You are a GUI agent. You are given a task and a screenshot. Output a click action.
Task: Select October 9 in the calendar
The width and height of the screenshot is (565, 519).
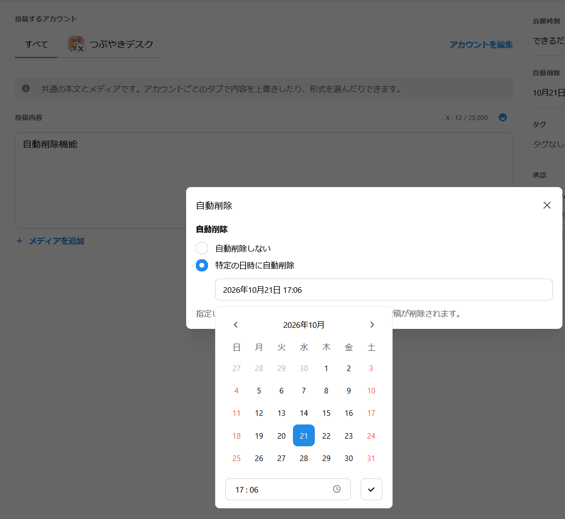348,390
